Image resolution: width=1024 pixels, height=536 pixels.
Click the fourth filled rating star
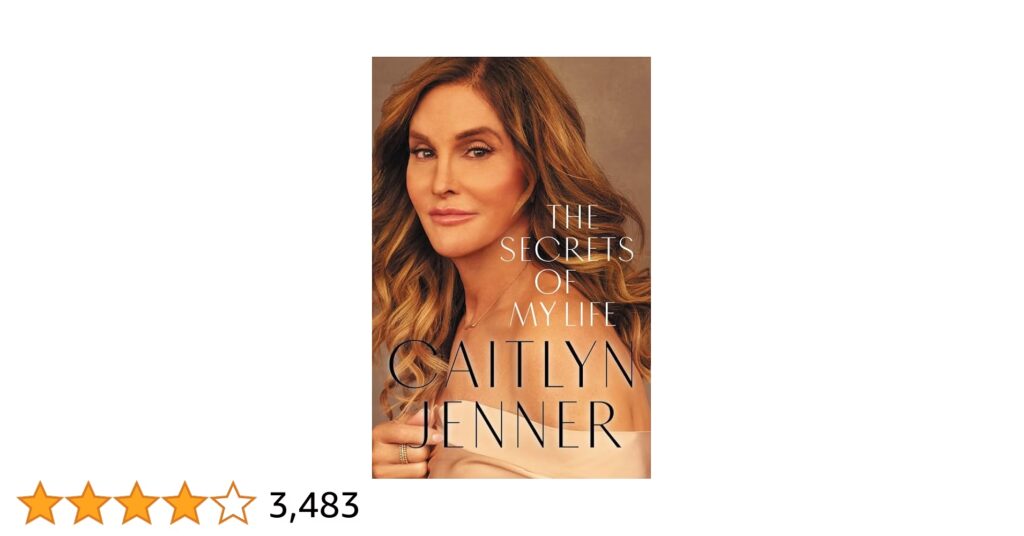(185, 503)
